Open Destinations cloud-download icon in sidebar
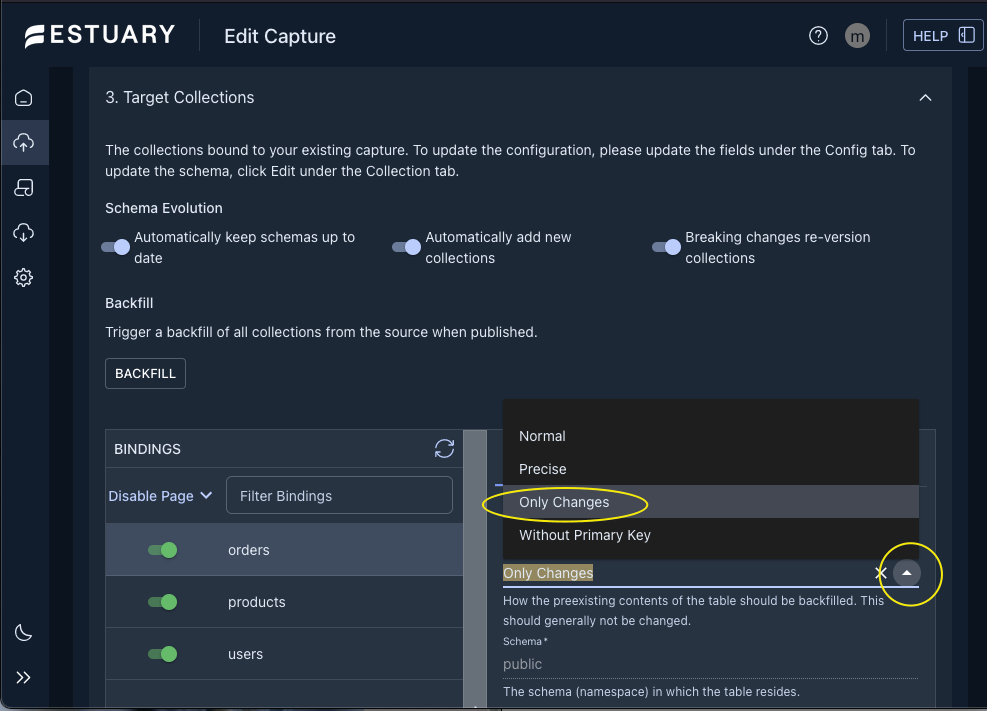 (x=24, y=233)
